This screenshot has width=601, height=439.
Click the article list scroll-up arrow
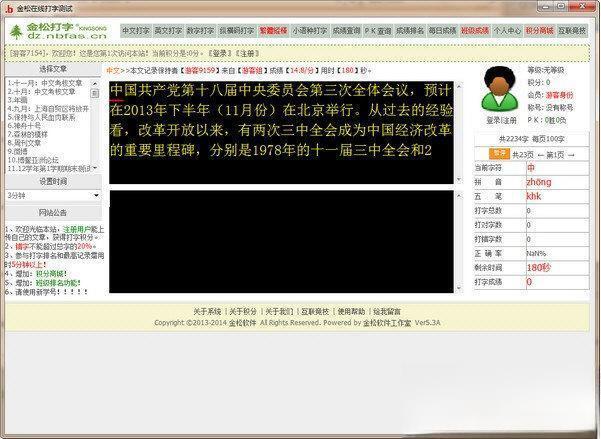[95, 83]
